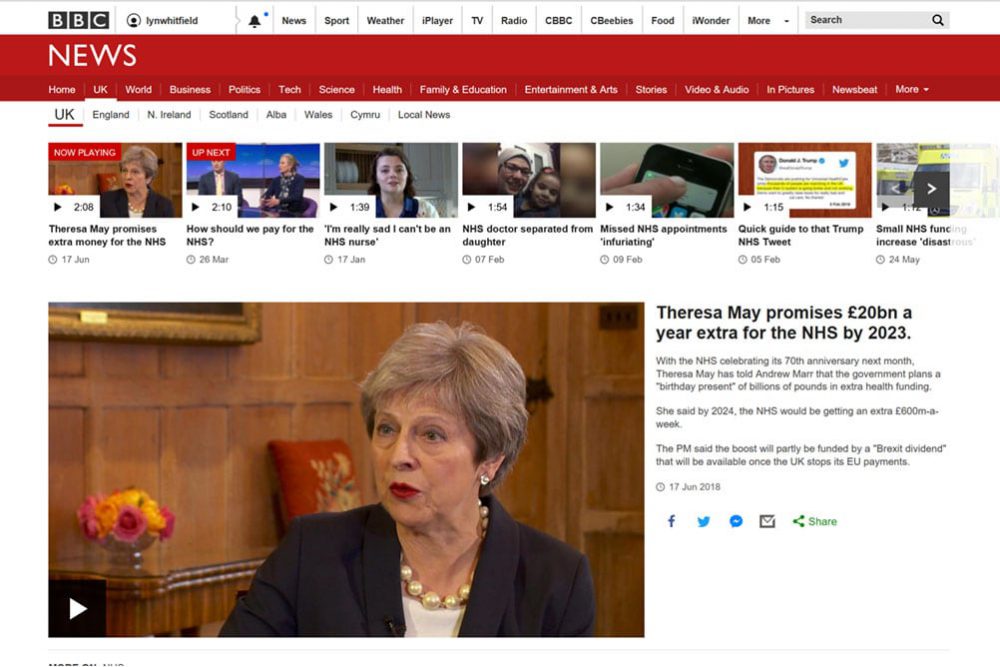Open the Scotland sub-section

coord(228,115)
